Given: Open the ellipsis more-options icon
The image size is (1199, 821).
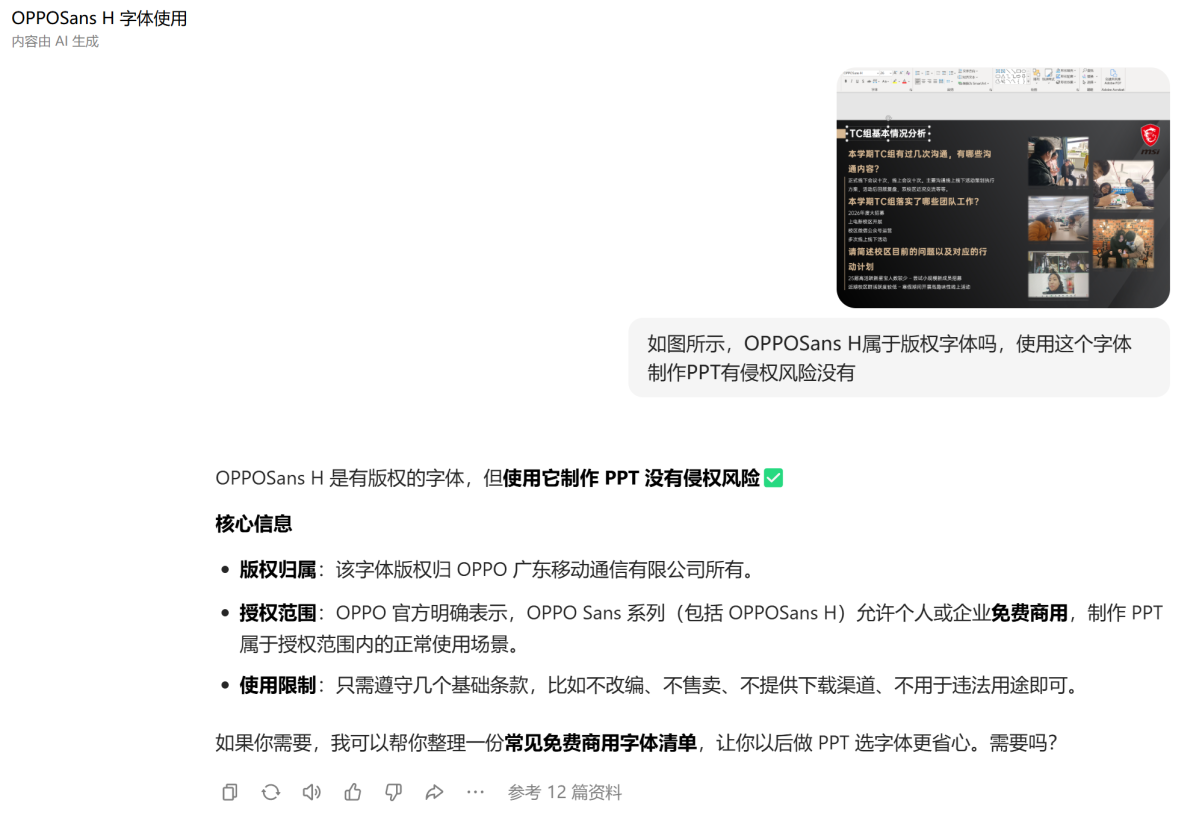Looking at the screenshot, I should (475, 792).
